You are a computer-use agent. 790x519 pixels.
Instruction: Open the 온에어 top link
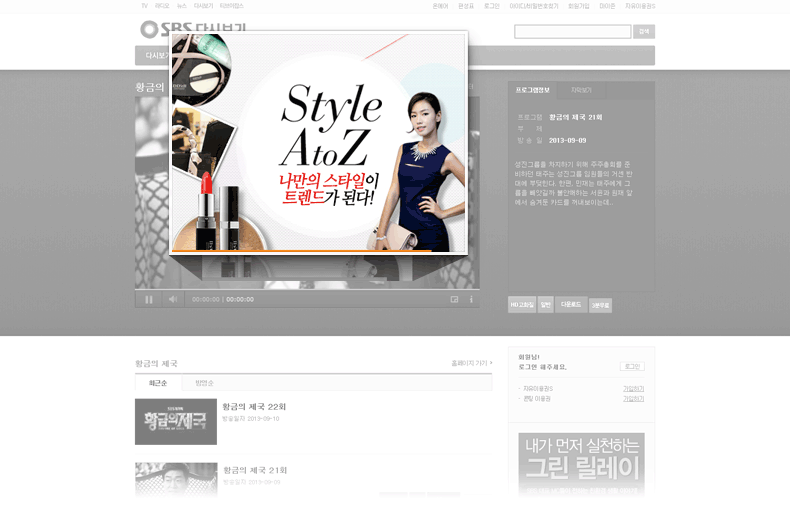(x=440, y=6)
